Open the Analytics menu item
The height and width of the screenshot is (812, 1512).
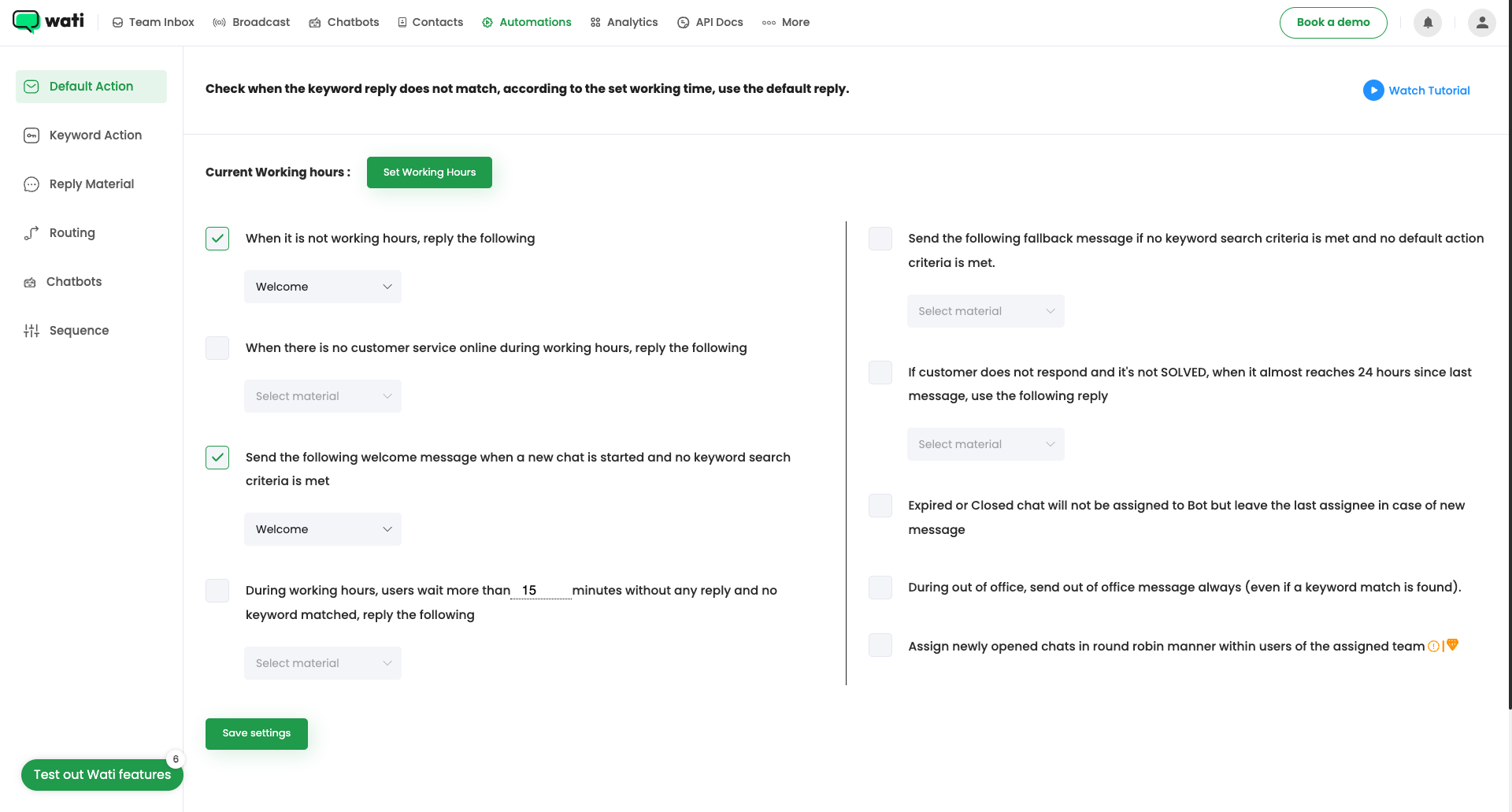coord(624,22)
